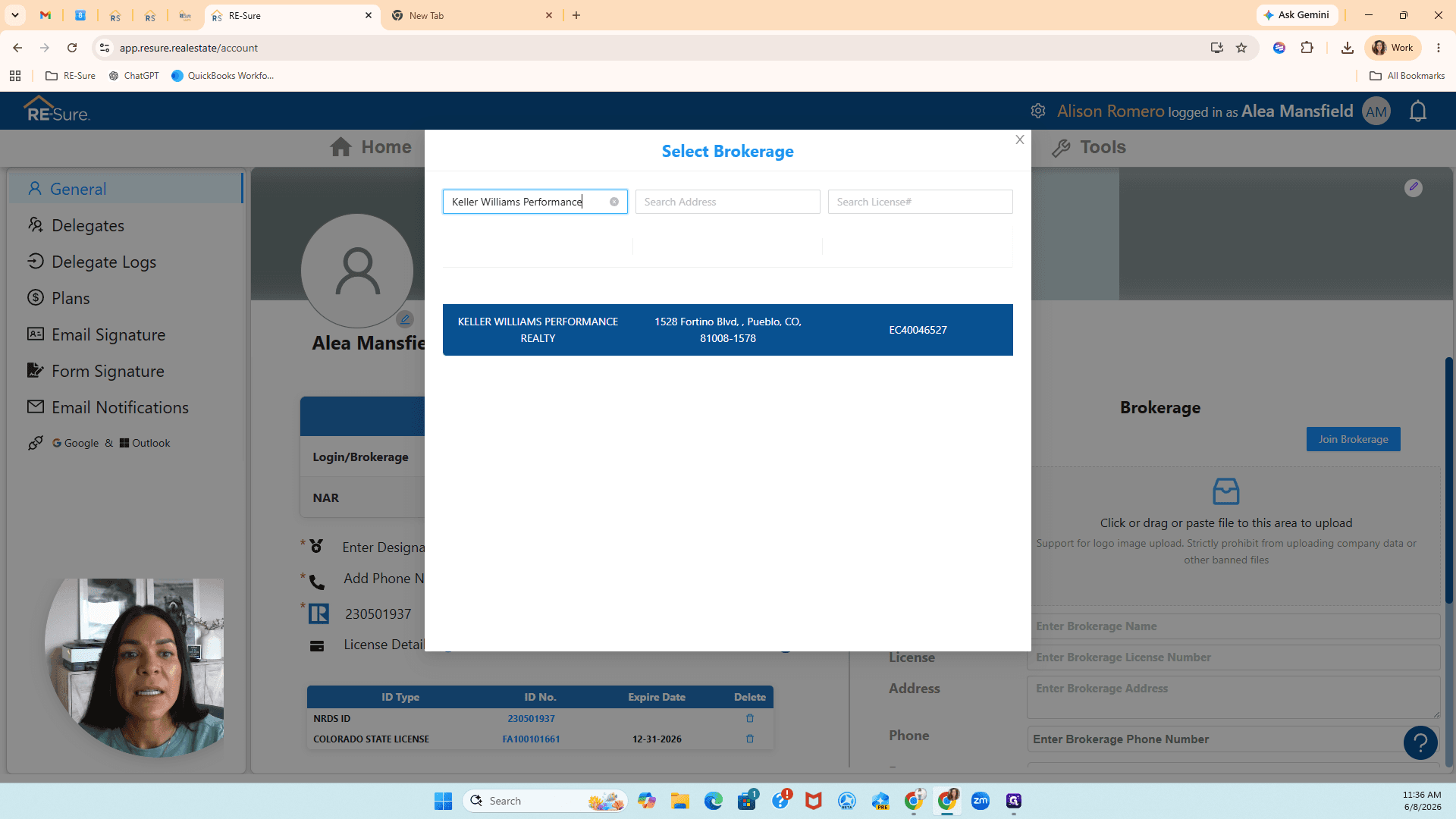This screenshot has height=819, width=1456.
Task: Click Enter Brokerage Name field
Action: [1233, 626]
